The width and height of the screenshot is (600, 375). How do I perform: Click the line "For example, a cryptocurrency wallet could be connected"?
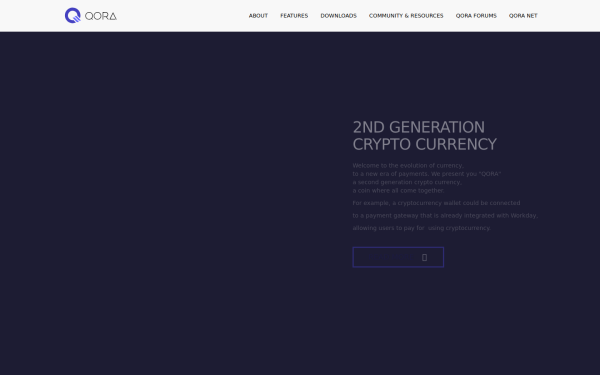coord(436,203)
